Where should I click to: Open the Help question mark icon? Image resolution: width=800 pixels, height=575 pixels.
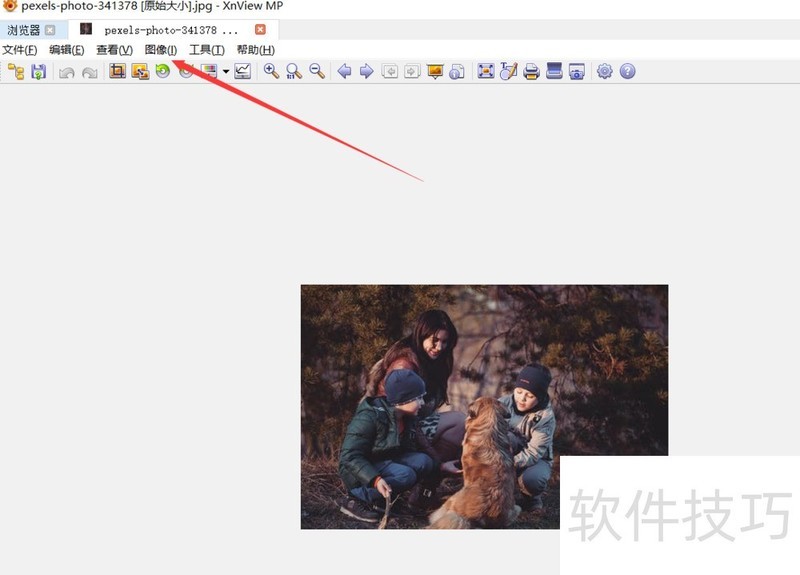(628, 71)
